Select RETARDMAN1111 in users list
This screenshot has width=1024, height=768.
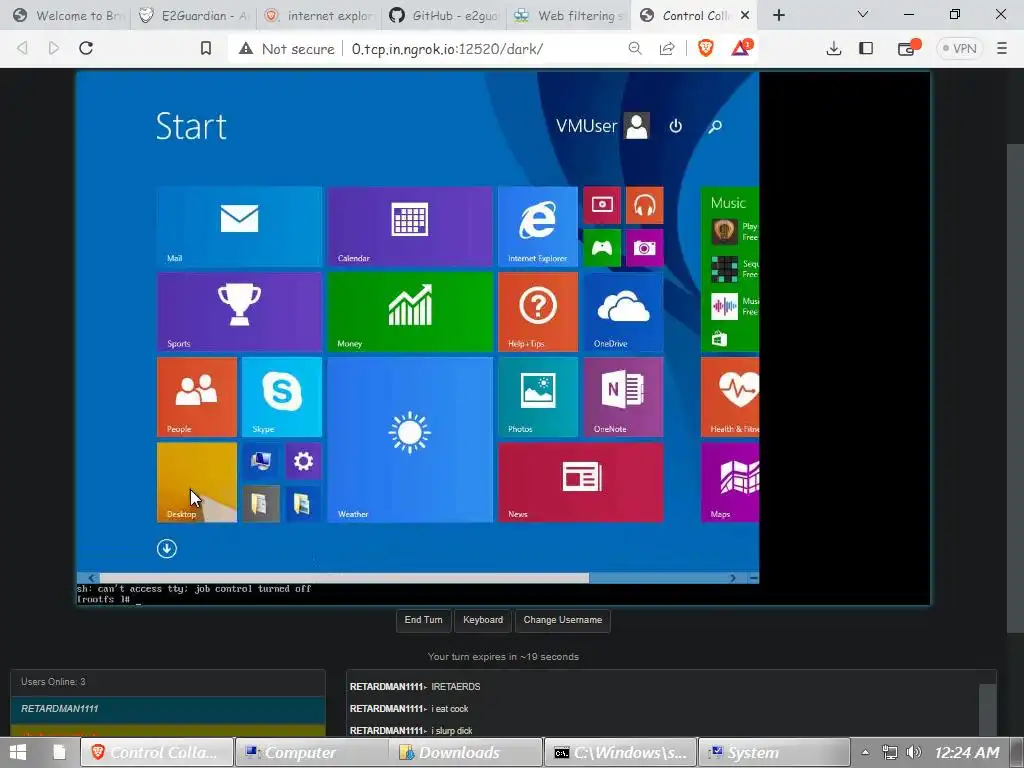(x=167, y=709)
